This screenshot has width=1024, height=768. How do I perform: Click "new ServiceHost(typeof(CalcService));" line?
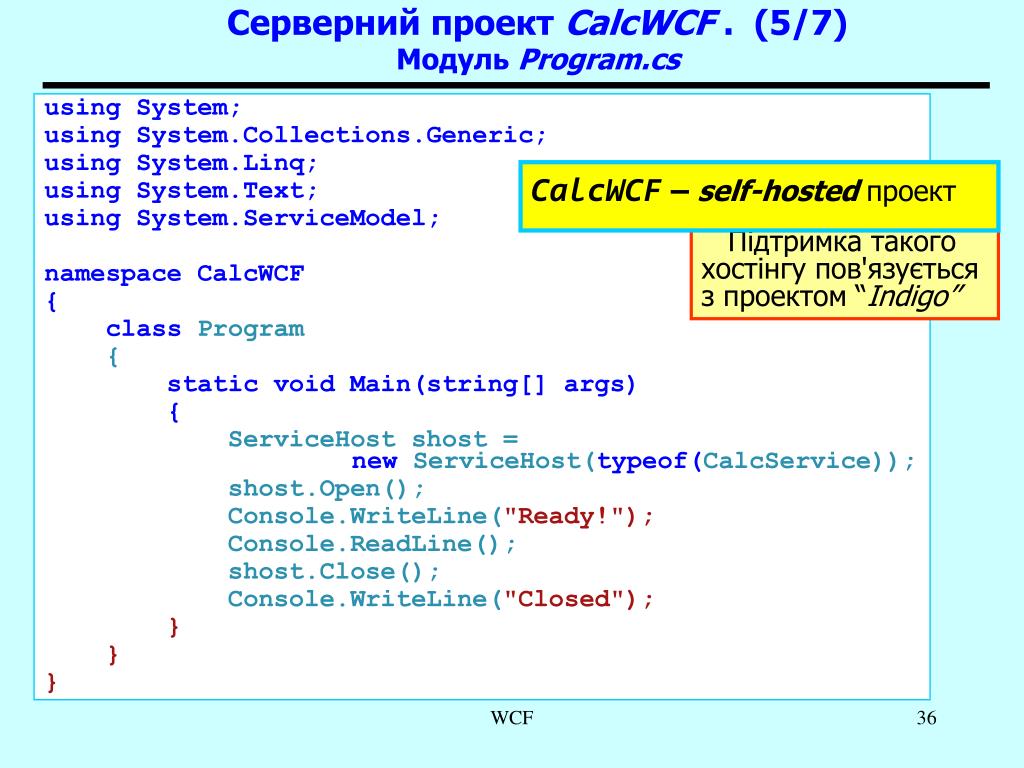(x=633, y=461)
